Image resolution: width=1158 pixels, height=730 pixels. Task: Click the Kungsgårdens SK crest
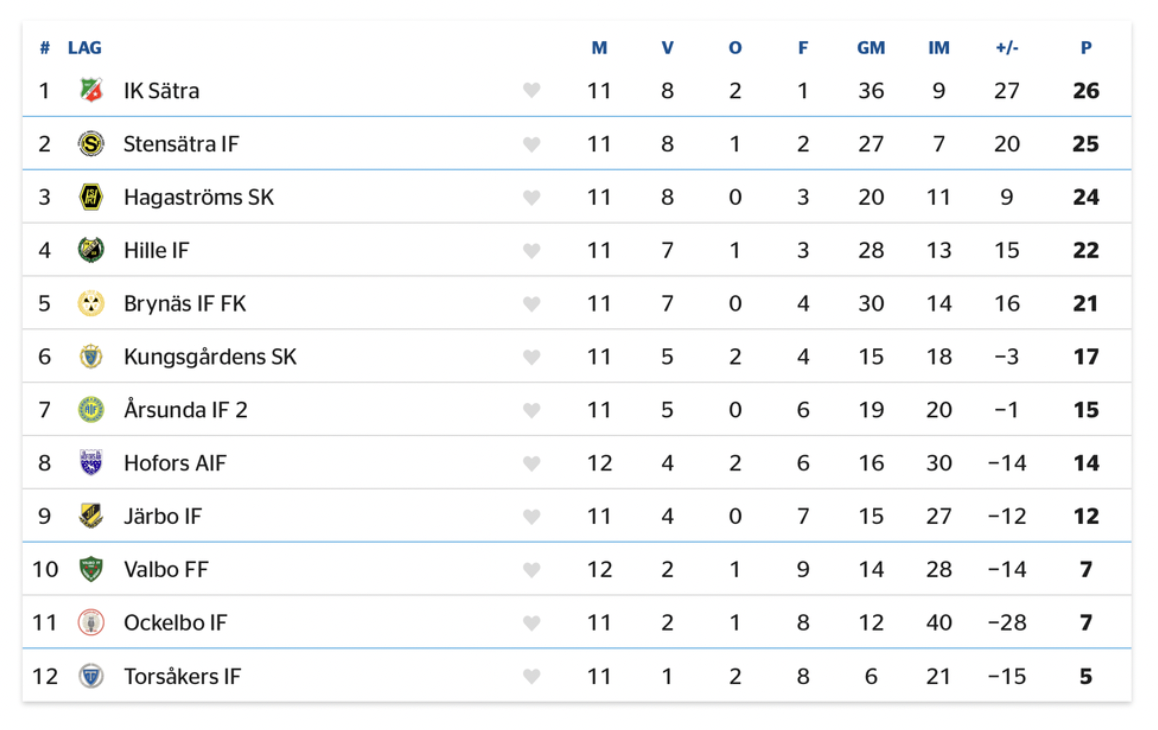click(91, 356)
